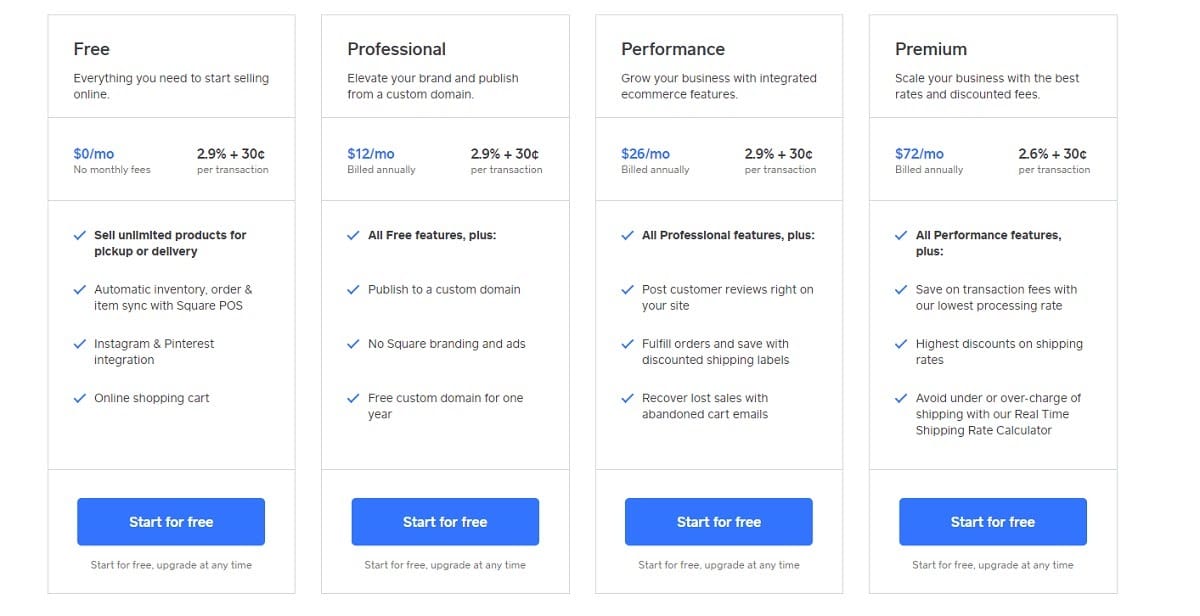Click the checkmark next to 'No Square branding and ads'

tap(354, 344)
